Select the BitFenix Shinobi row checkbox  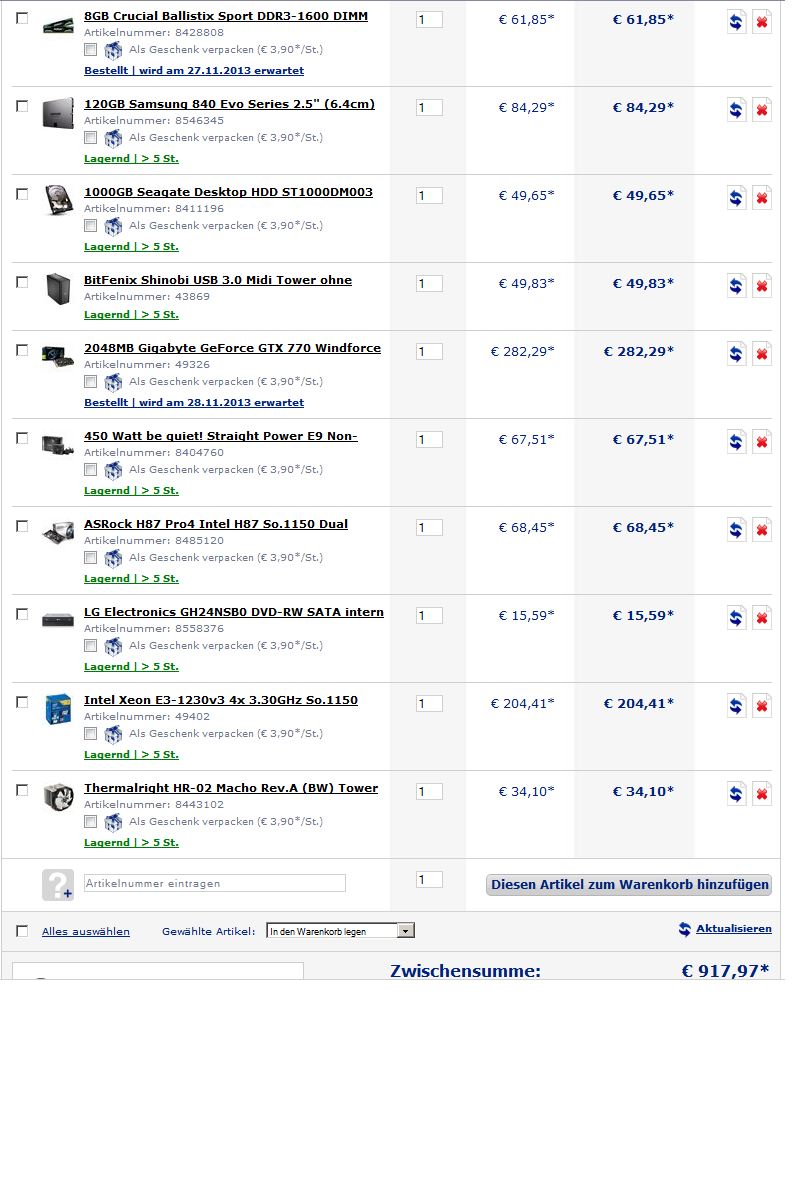[22, 282]
